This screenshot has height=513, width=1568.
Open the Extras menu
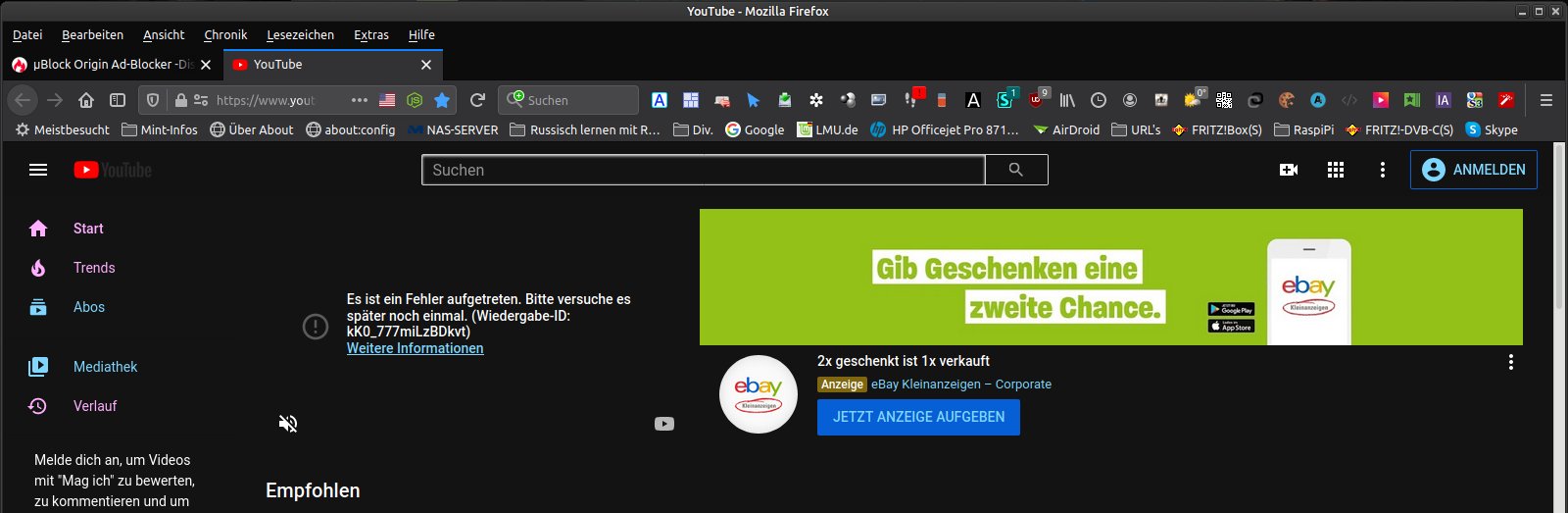coord(371,34)
